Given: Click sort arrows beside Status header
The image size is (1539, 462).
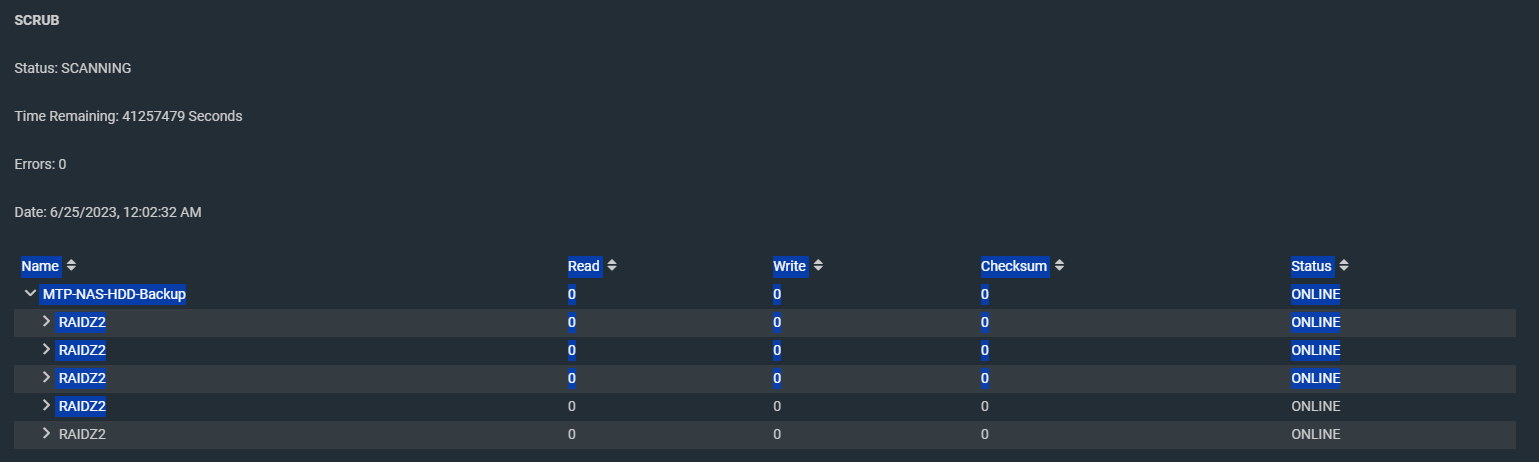Looking at the screenshot, I should pos(1344,266).
